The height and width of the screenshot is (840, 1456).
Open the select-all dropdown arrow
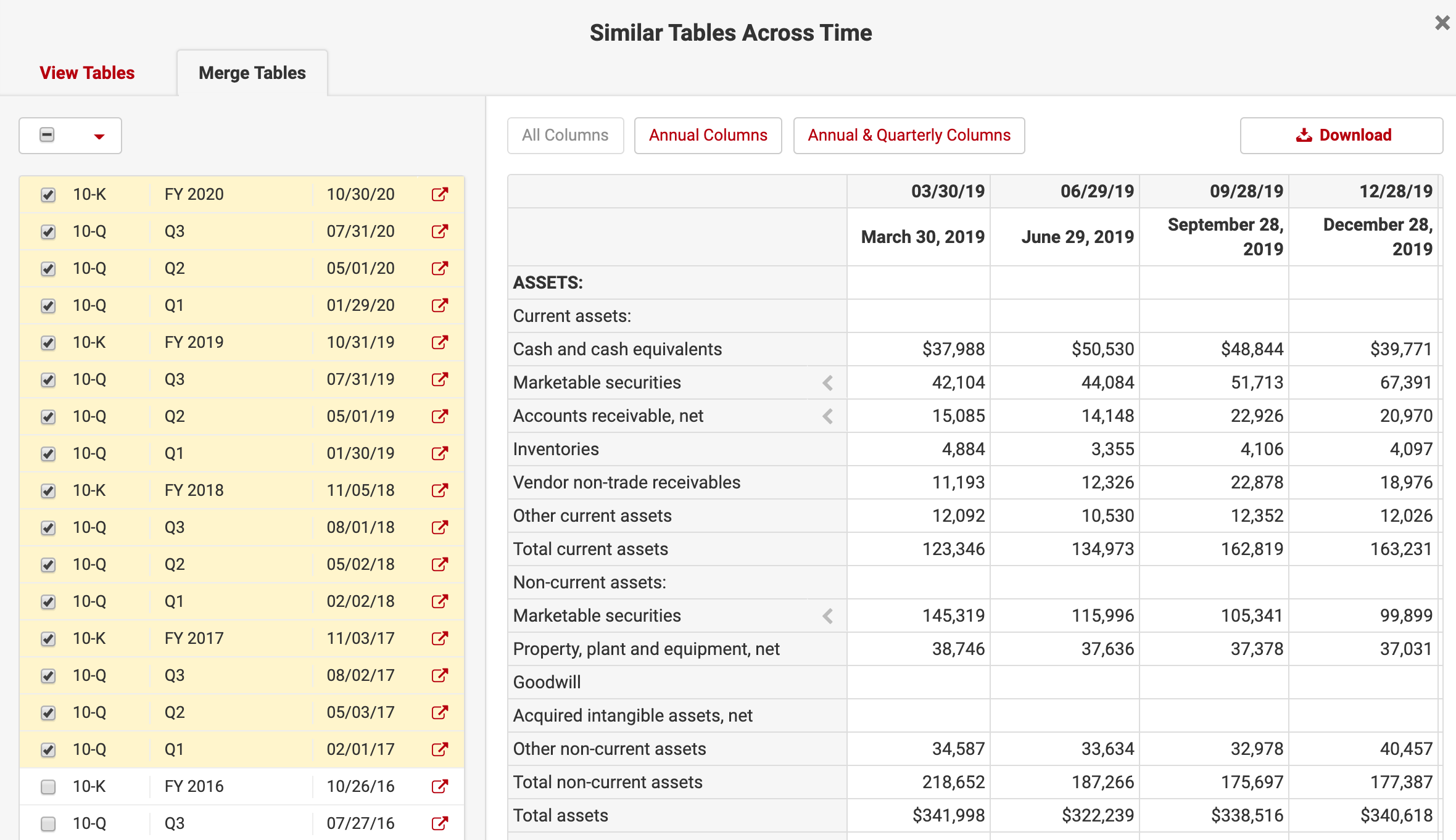pyautogui.click(x=99, y=136)
